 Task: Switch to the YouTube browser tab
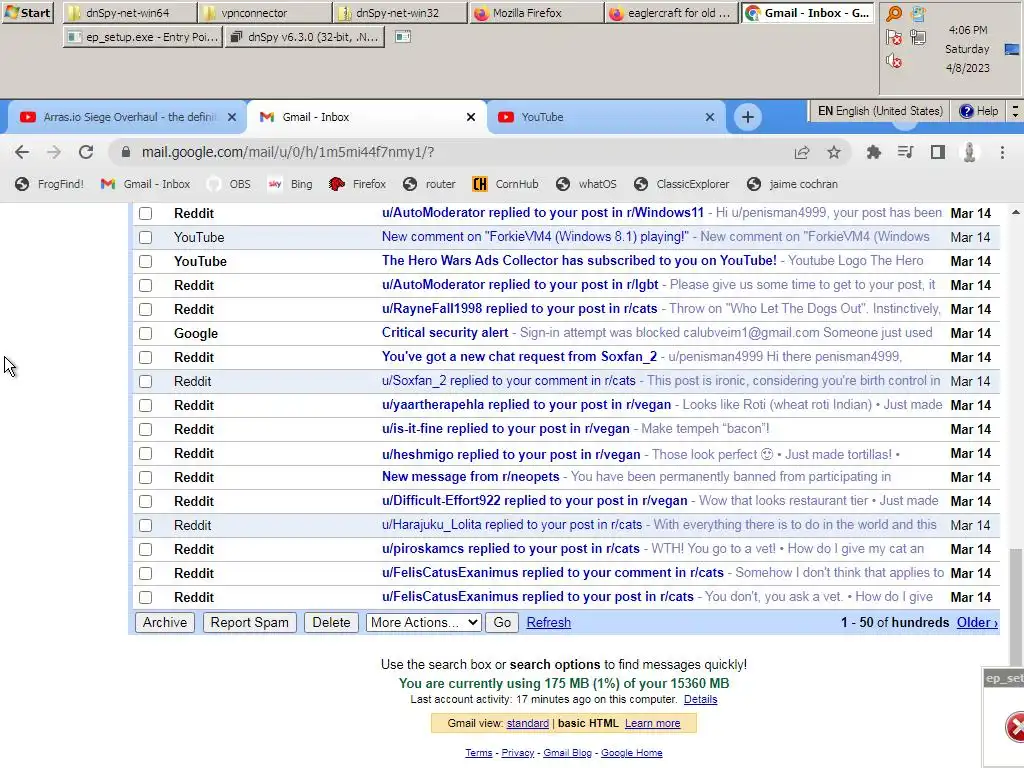pyautogui.click(x=607, y=117)
